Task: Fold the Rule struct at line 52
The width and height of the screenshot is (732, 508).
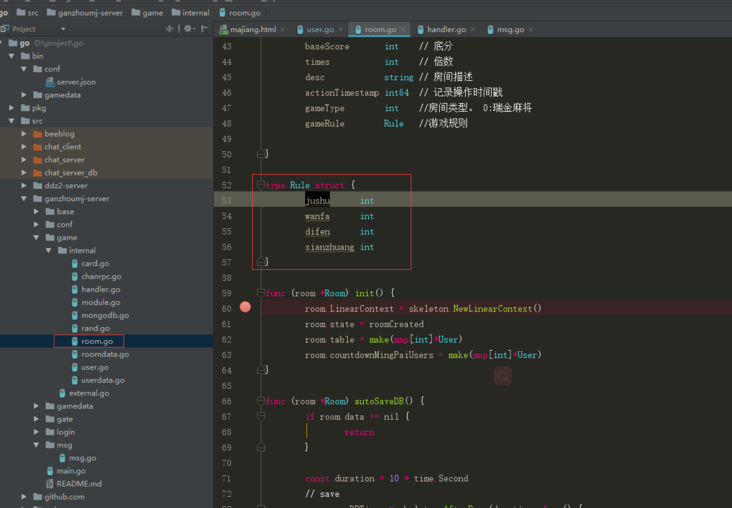Action: [260, 185]
